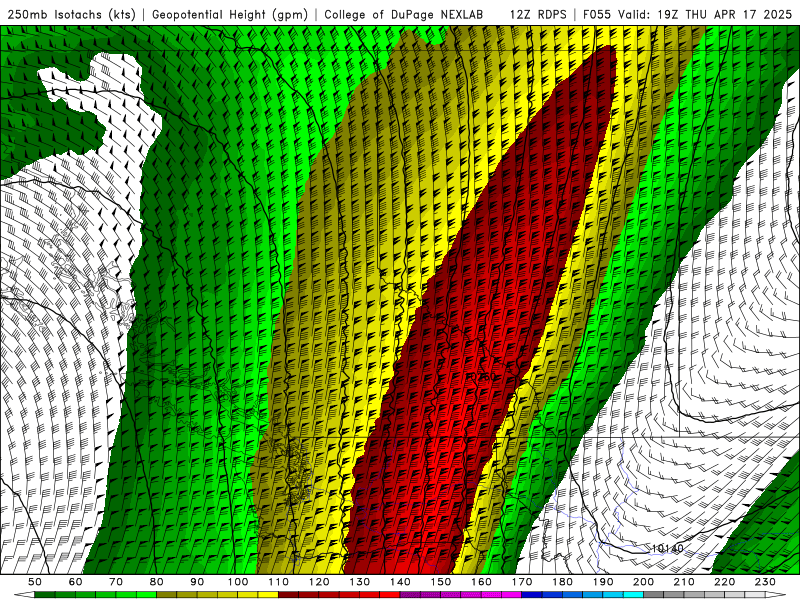800x600 pixels.
Task: Click the darkest green swatch starting at 50
Action: pos(45,594)
